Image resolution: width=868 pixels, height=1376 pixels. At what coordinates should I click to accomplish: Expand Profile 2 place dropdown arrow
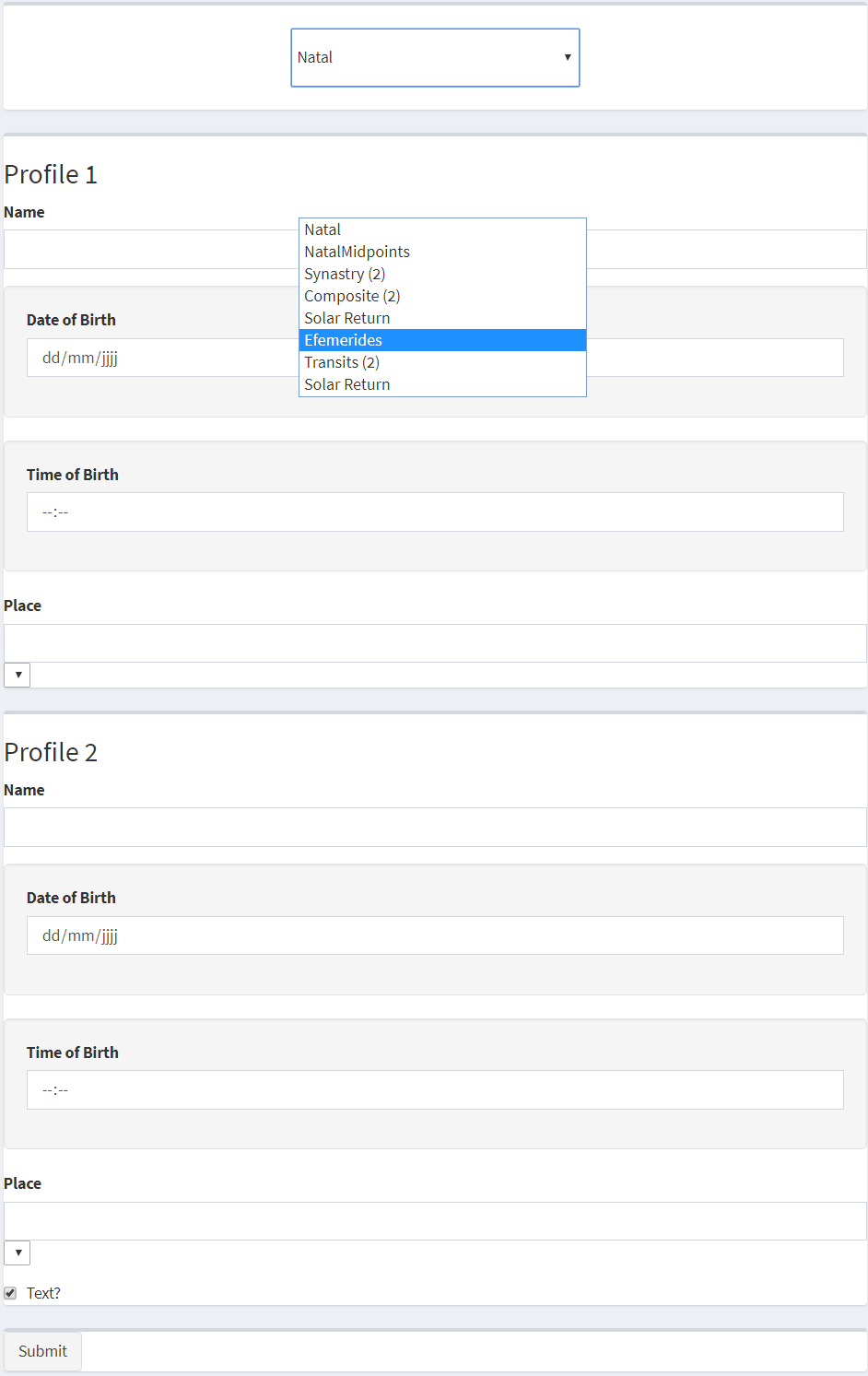point(18,1253)
